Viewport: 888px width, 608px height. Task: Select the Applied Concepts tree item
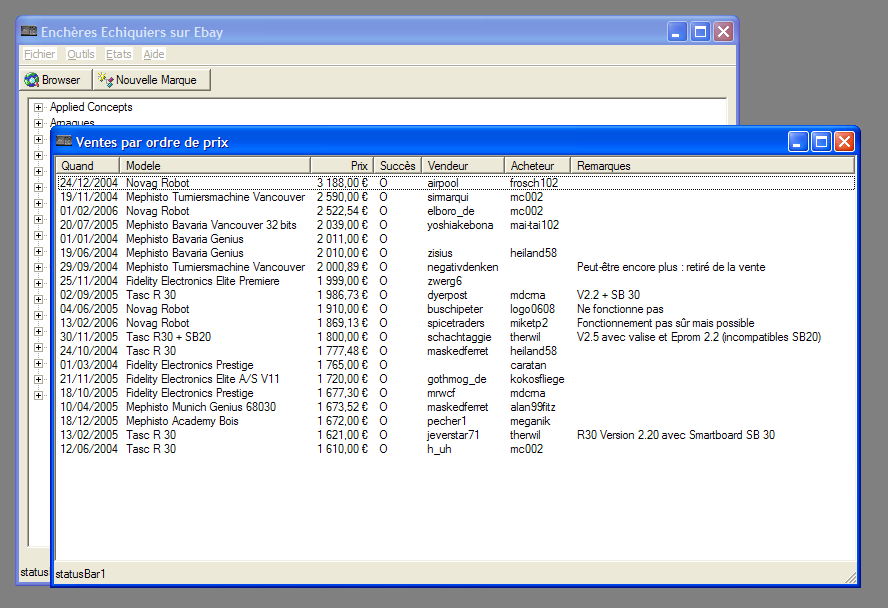pyautogui.click(x=91, y=107)
